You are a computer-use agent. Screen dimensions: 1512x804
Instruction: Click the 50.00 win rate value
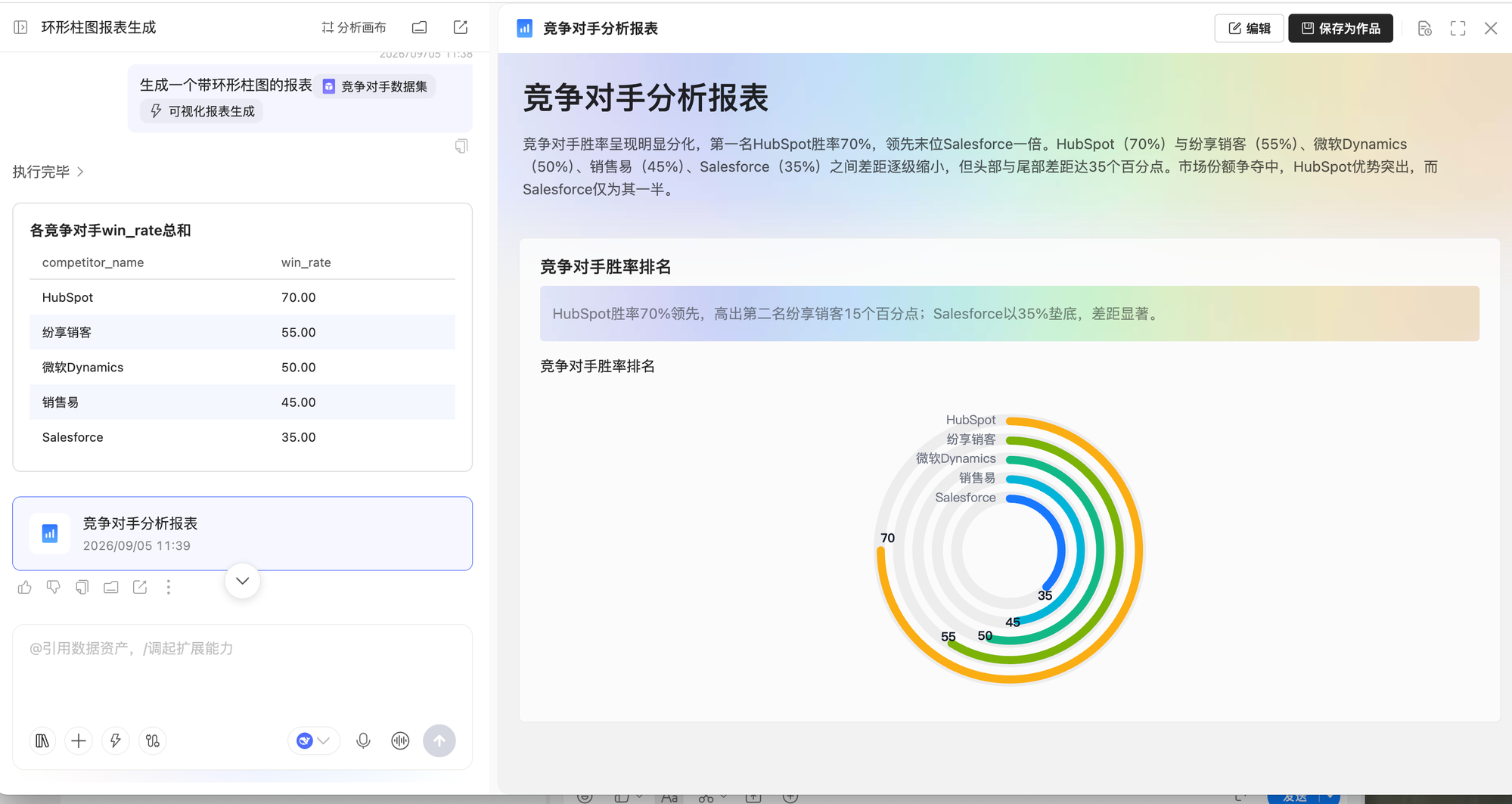[x=298, y=367]
